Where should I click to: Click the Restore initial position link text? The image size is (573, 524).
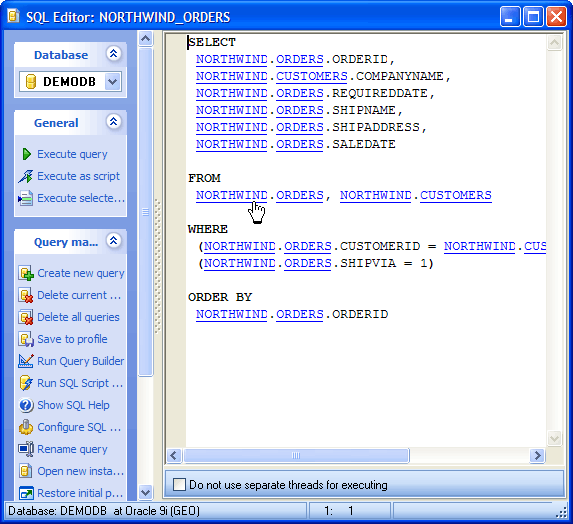point(80,493)
